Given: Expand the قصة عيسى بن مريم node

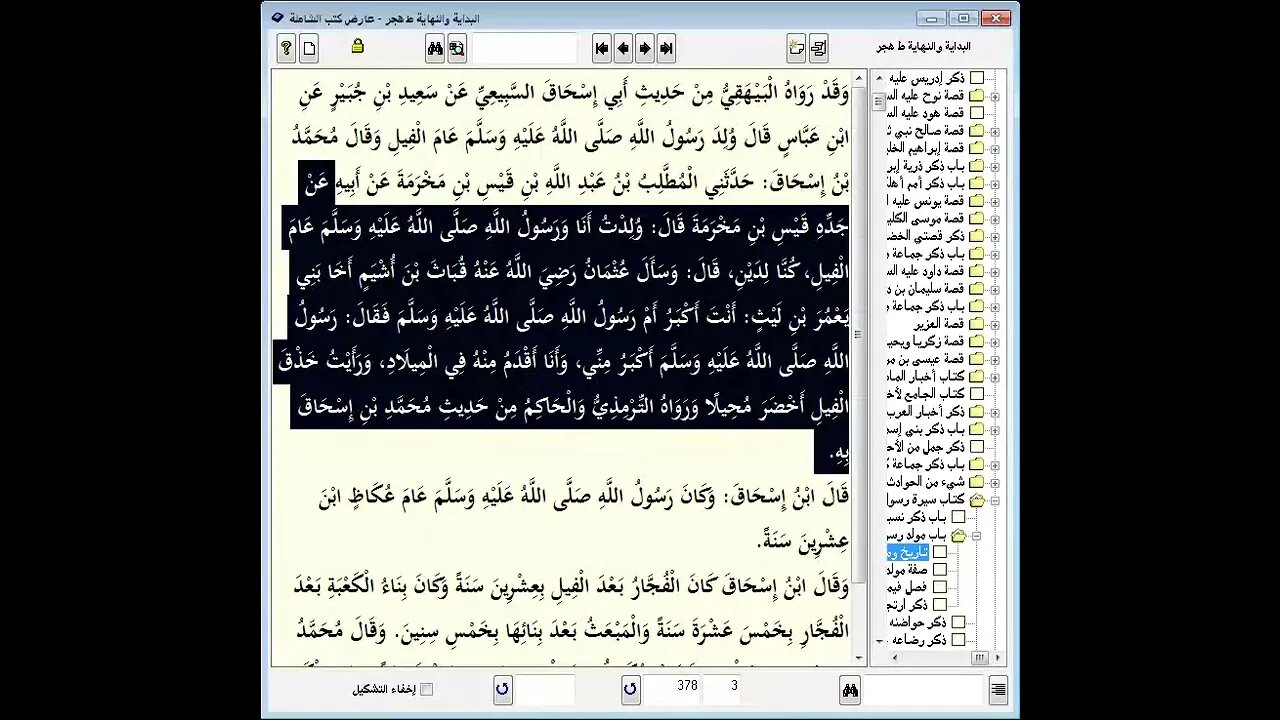Looking at the screenshot, I should click(x=995, y=359).
